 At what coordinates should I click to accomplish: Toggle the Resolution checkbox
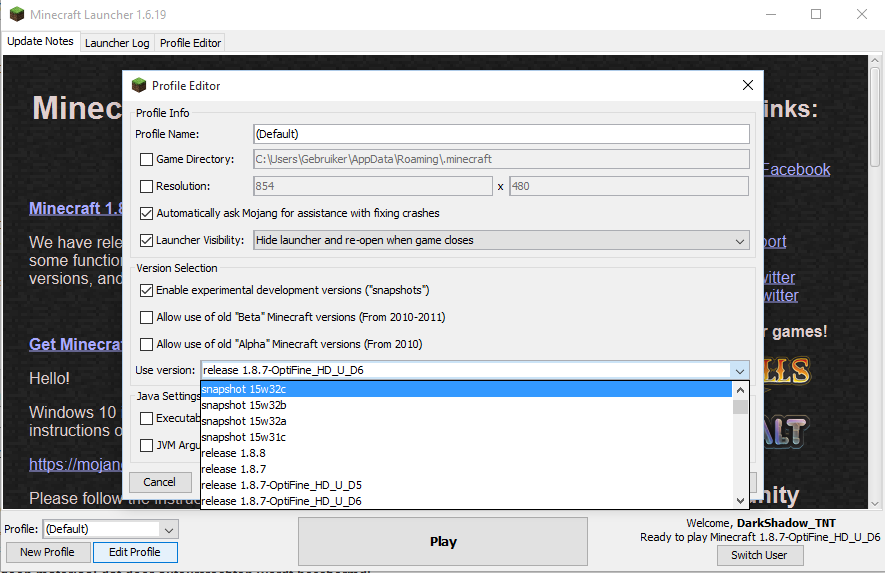146,186
